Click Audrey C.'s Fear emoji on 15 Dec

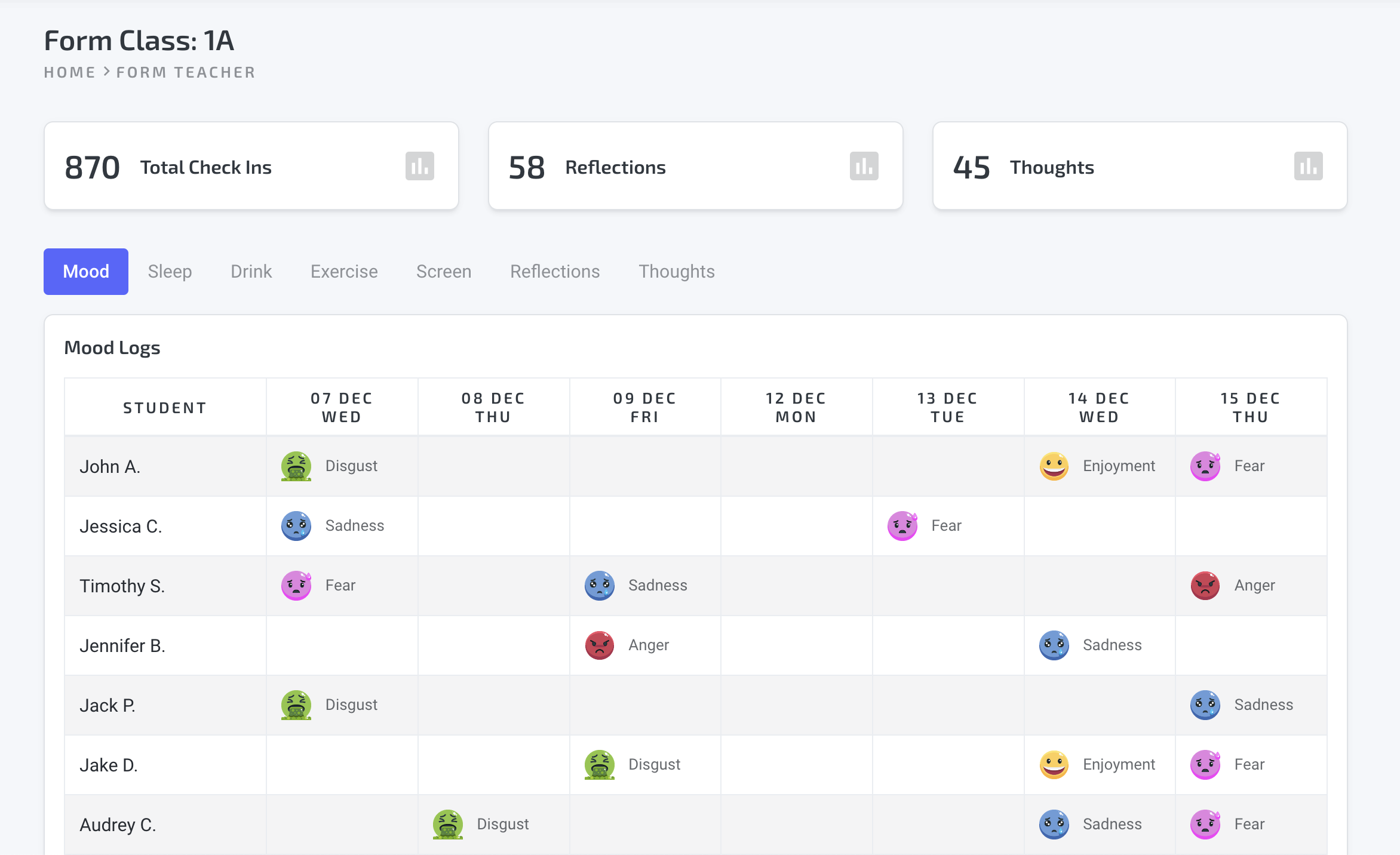(x=1205, y=825)
